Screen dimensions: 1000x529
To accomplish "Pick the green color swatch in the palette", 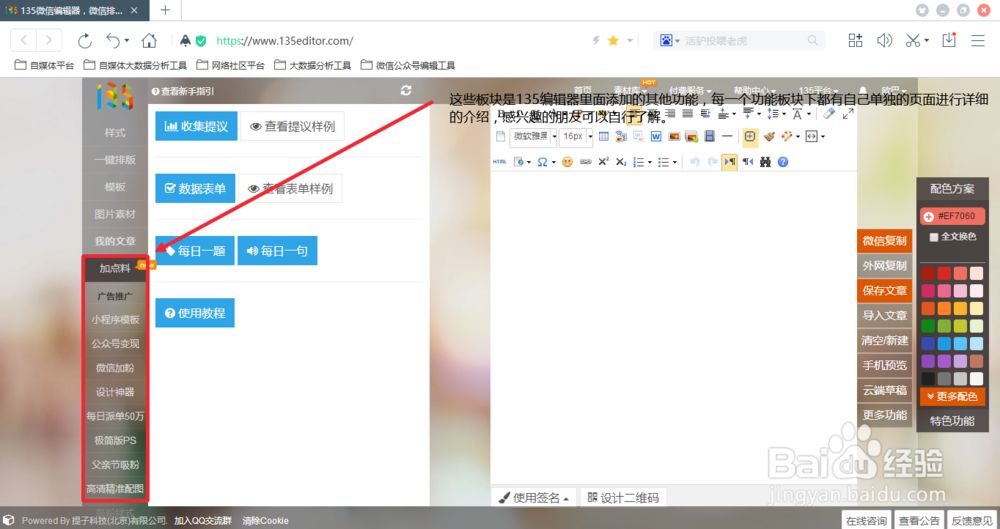I will [928, 326].
